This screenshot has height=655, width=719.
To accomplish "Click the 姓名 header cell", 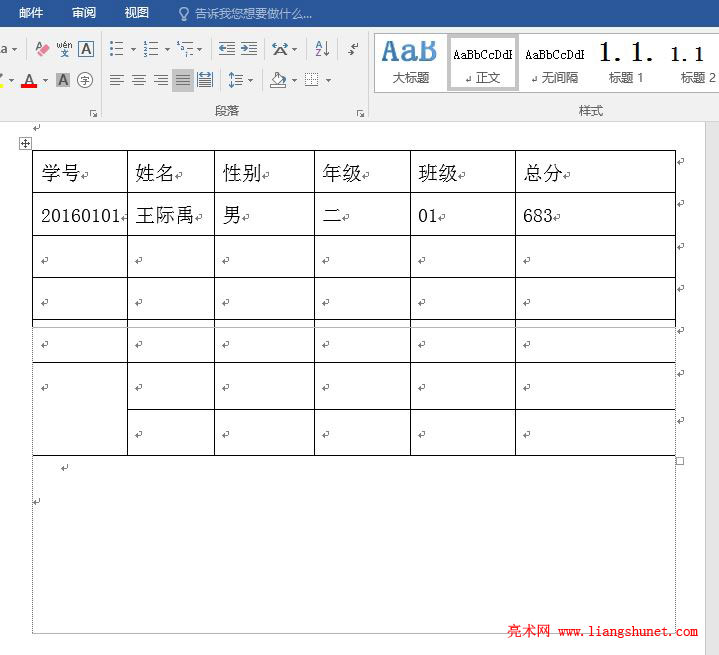I will (x=171, y=172).
